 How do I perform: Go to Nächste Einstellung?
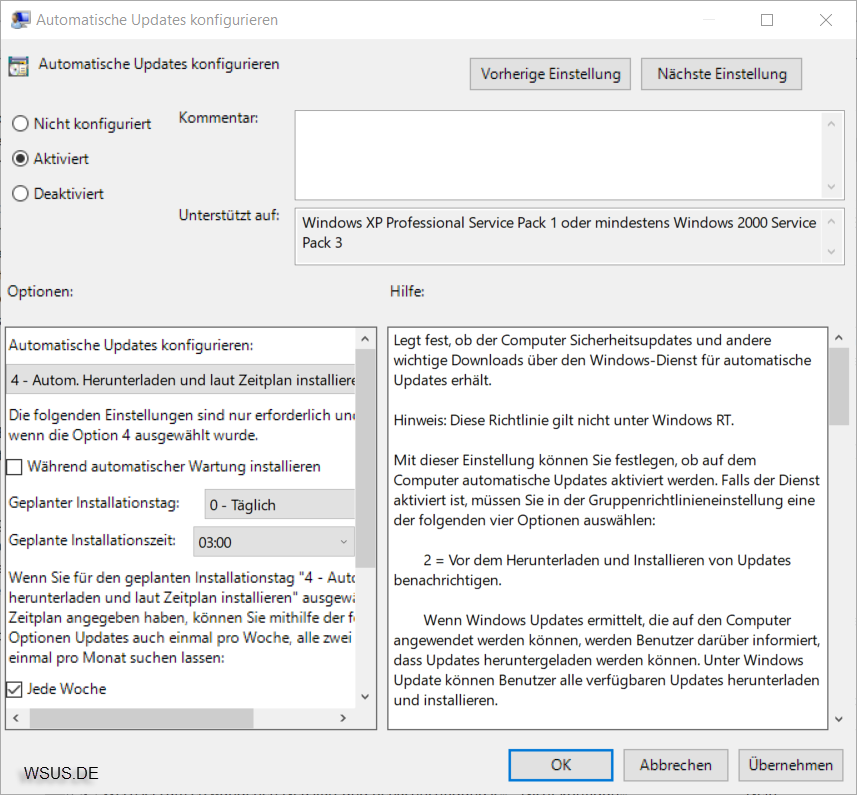(x=721, y=74)
